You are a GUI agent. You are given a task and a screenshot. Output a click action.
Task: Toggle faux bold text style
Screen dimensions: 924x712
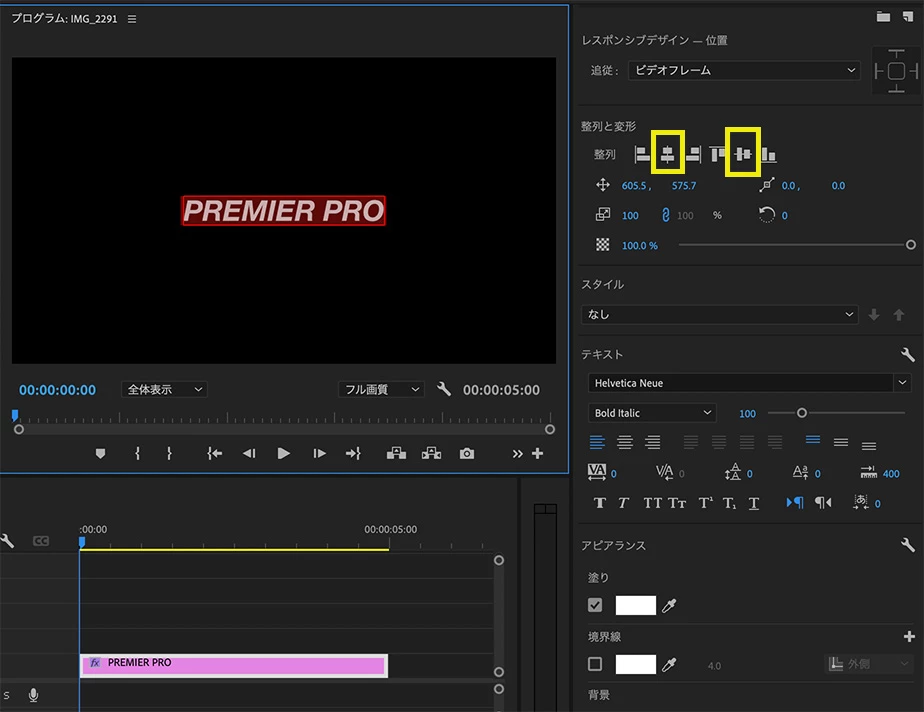click(x=599, y=503)
